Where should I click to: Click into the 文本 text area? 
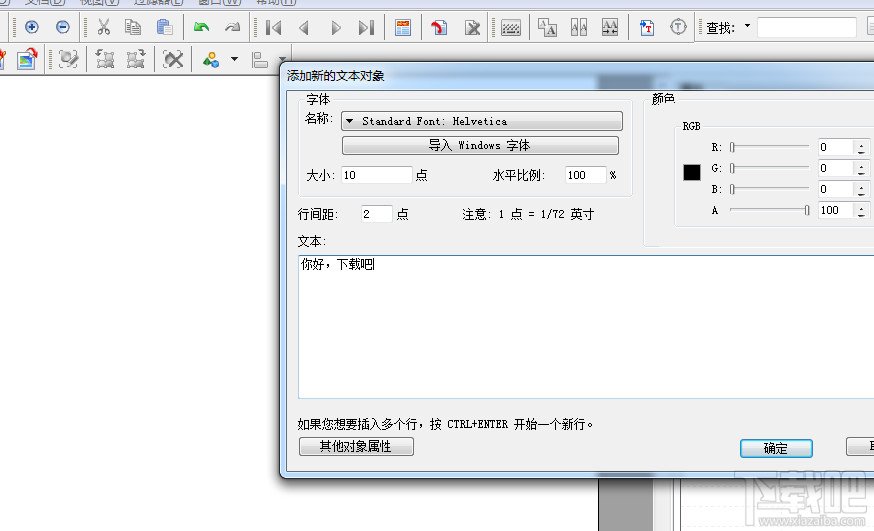(586, 327)
